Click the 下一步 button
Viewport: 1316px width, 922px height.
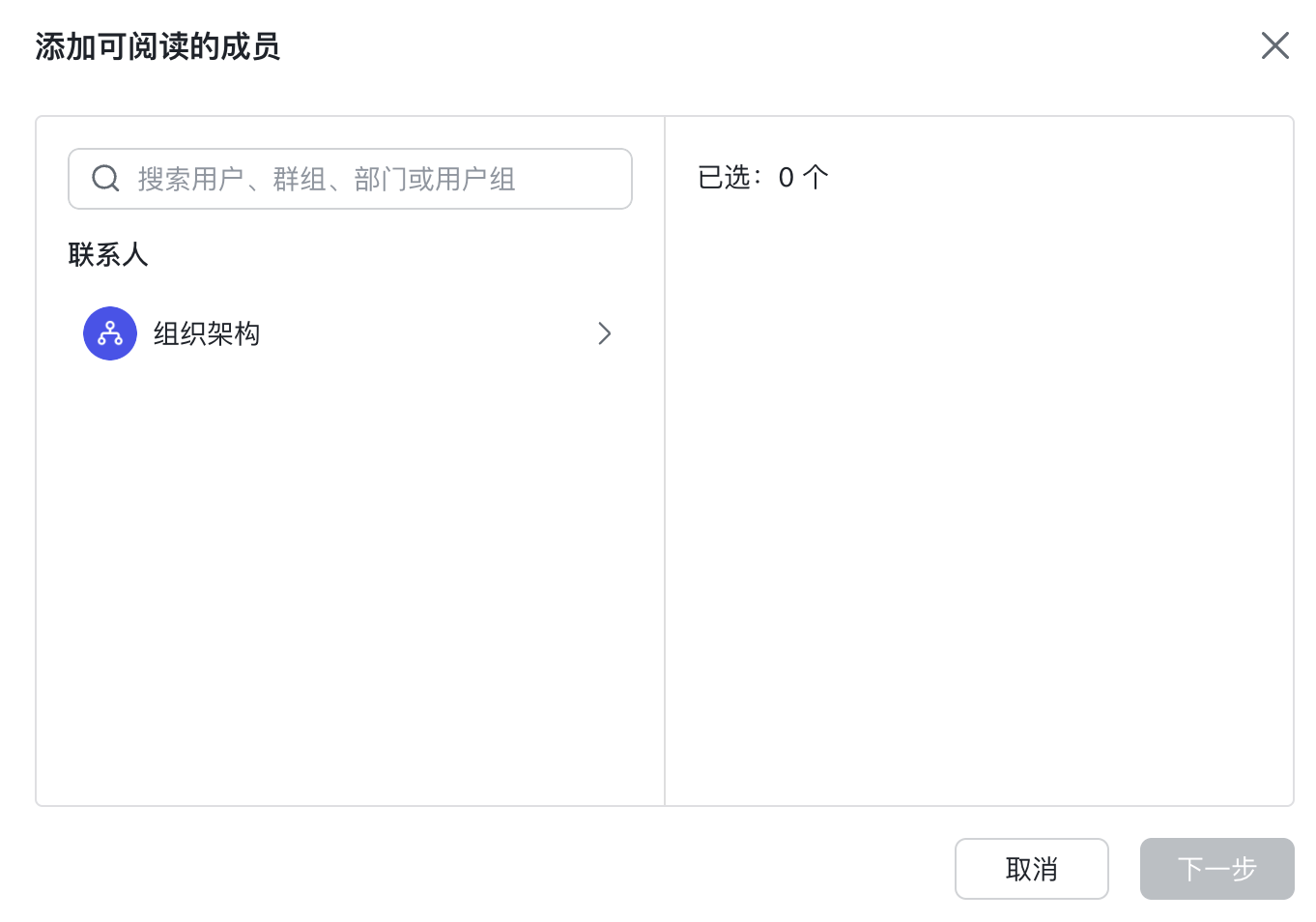point(1216,869)
